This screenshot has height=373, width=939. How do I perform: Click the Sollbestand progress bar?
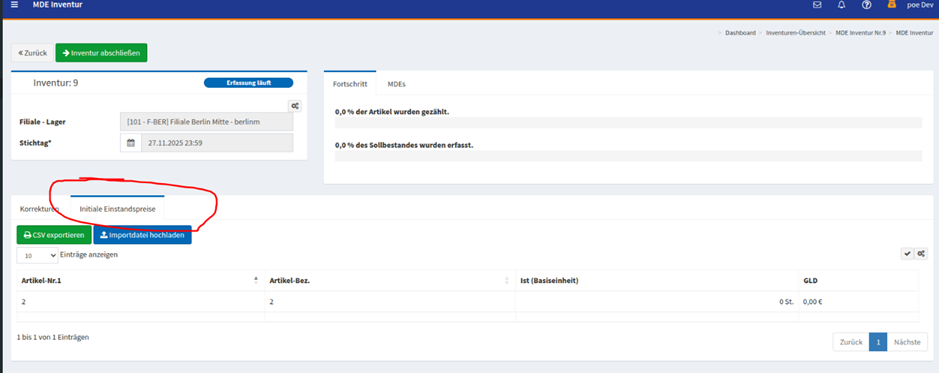(x=628, y=156)
